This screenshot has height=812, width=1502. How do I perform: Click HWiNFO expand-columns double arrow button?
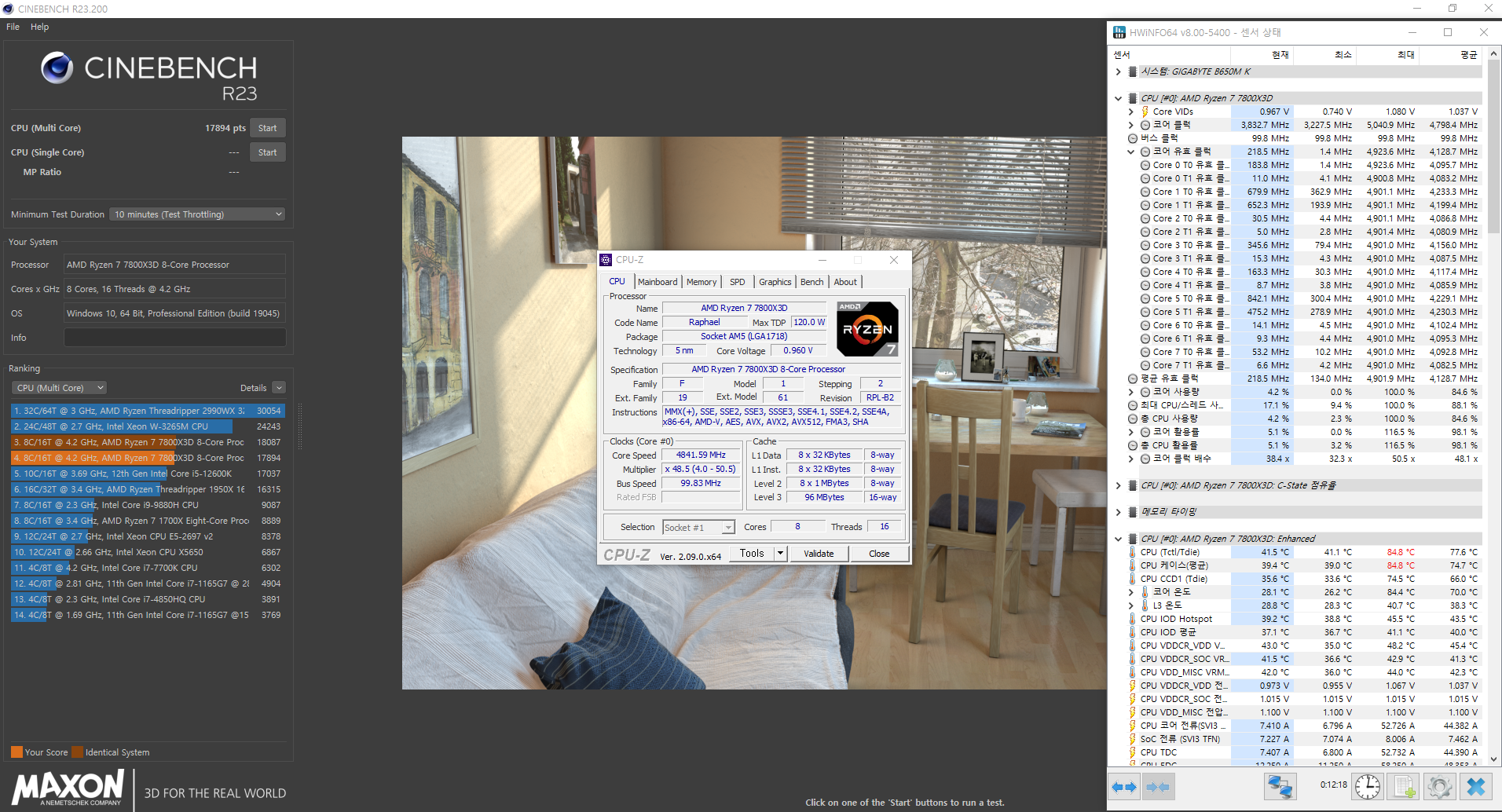(1124, 786)
